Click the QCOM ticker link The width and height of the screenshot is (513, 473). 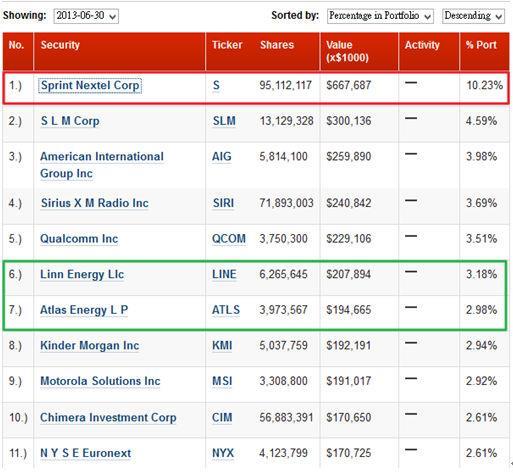coord(229,239)
